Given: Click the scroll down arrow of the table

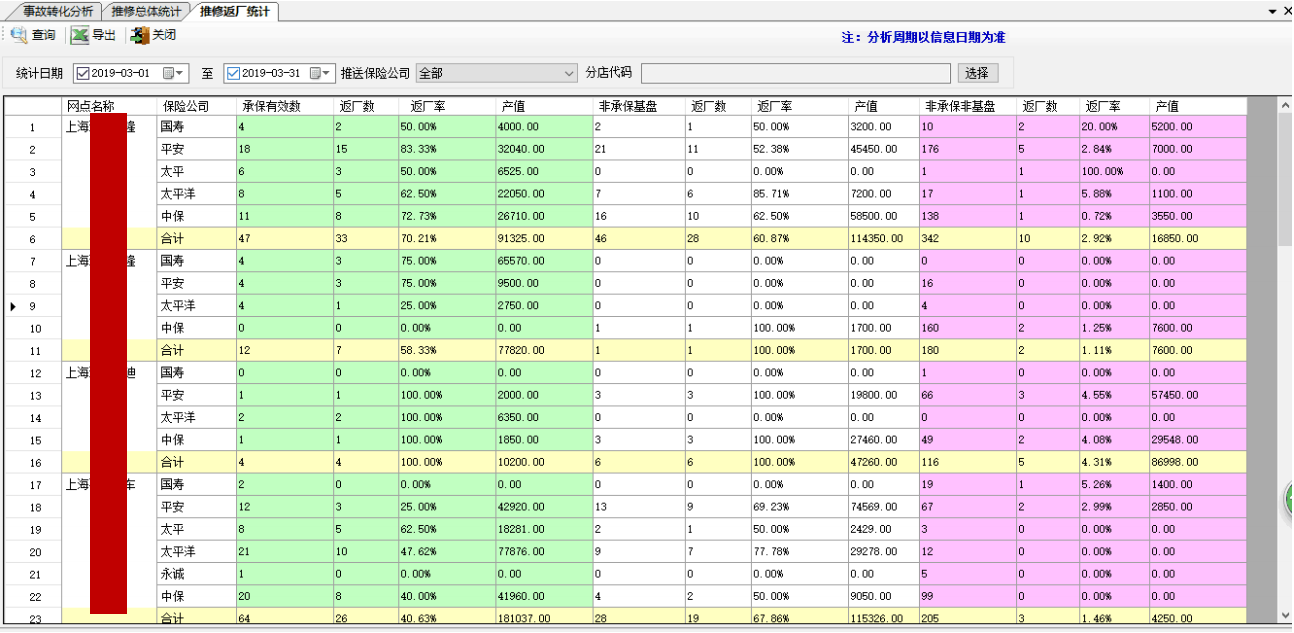Looking at the screenshot, I should (x=1284, y=616).
